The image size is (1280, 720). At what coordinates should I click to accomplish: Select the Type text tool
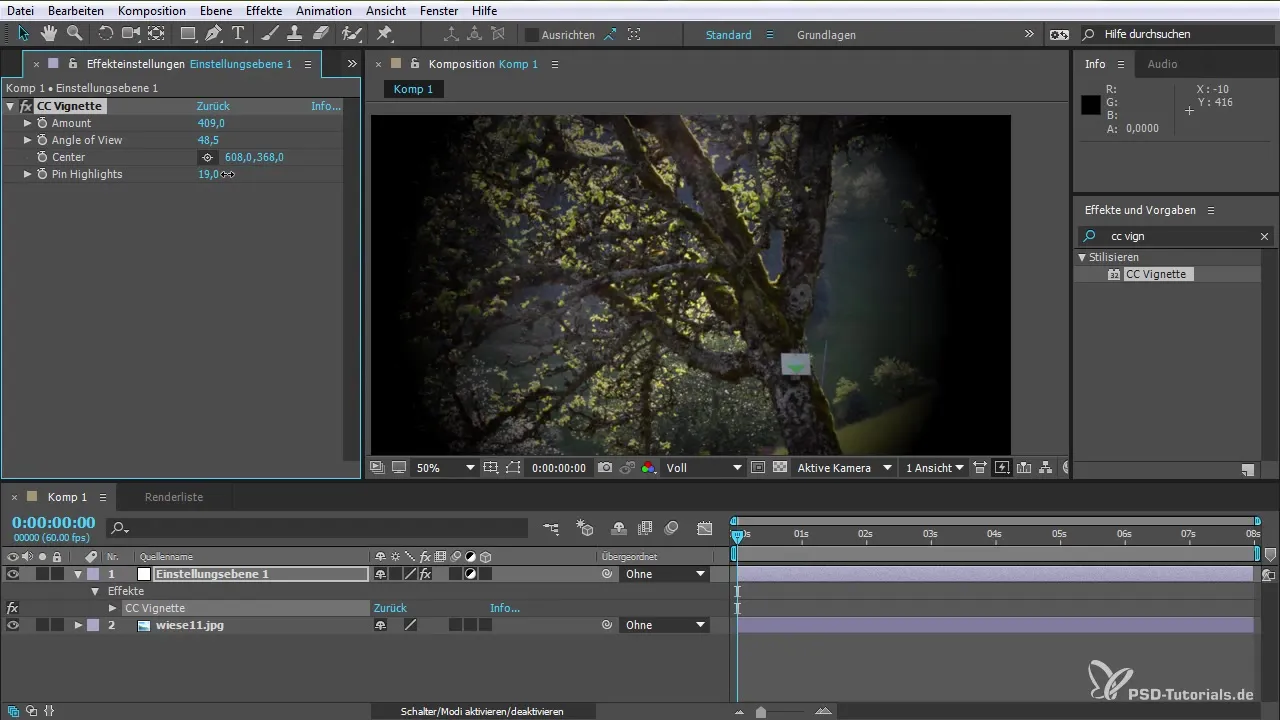pos(238,34)
